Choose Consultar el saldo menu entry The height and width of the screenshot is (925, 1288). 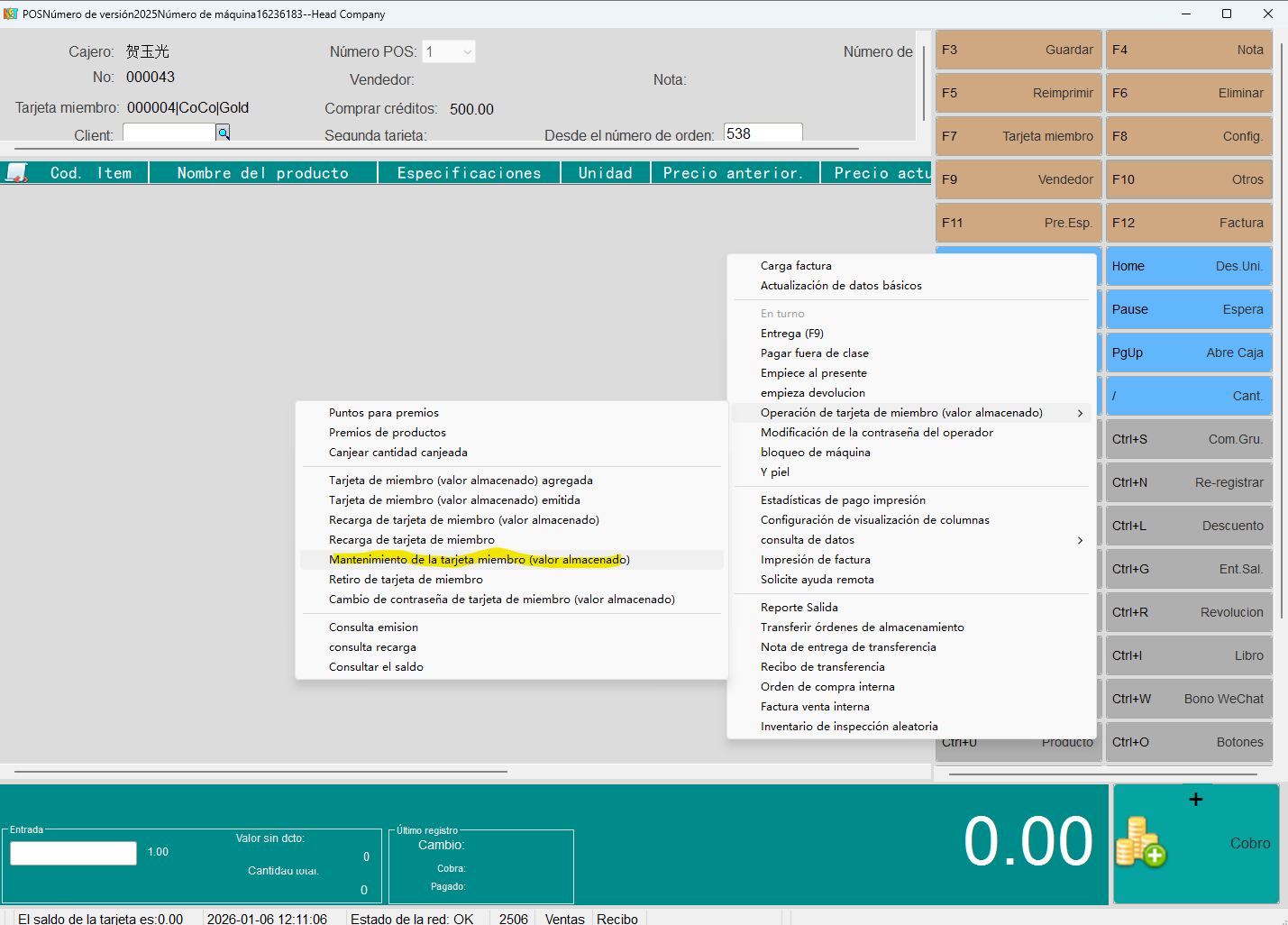point(376,667)
